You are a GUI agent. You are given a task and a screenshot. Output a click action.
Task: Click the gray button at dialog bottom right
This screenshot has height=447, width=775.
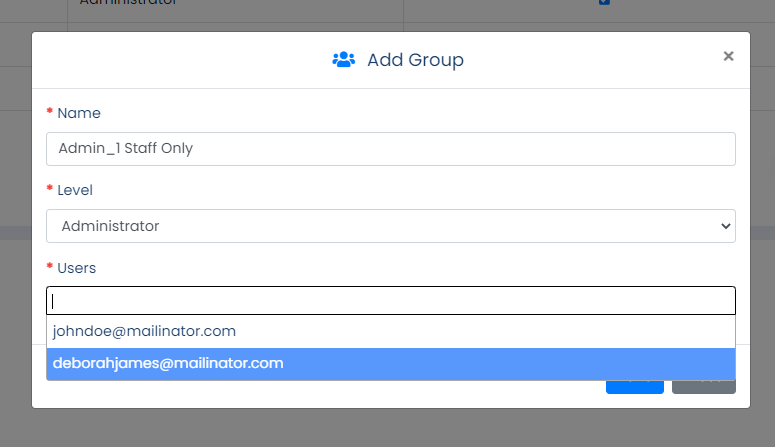pos(704,387)
